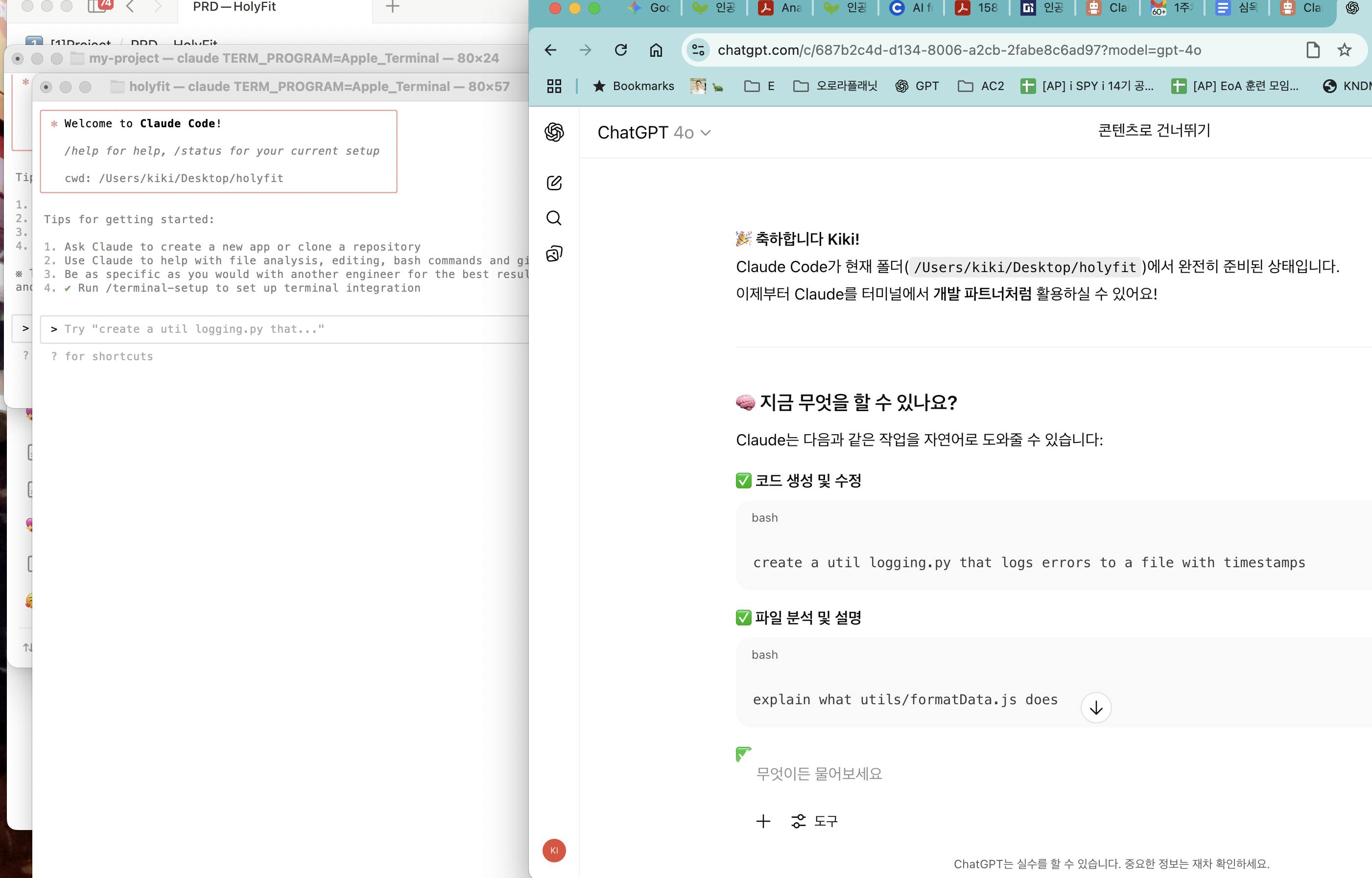Open the apps grid in bookmarks bar

554,86
